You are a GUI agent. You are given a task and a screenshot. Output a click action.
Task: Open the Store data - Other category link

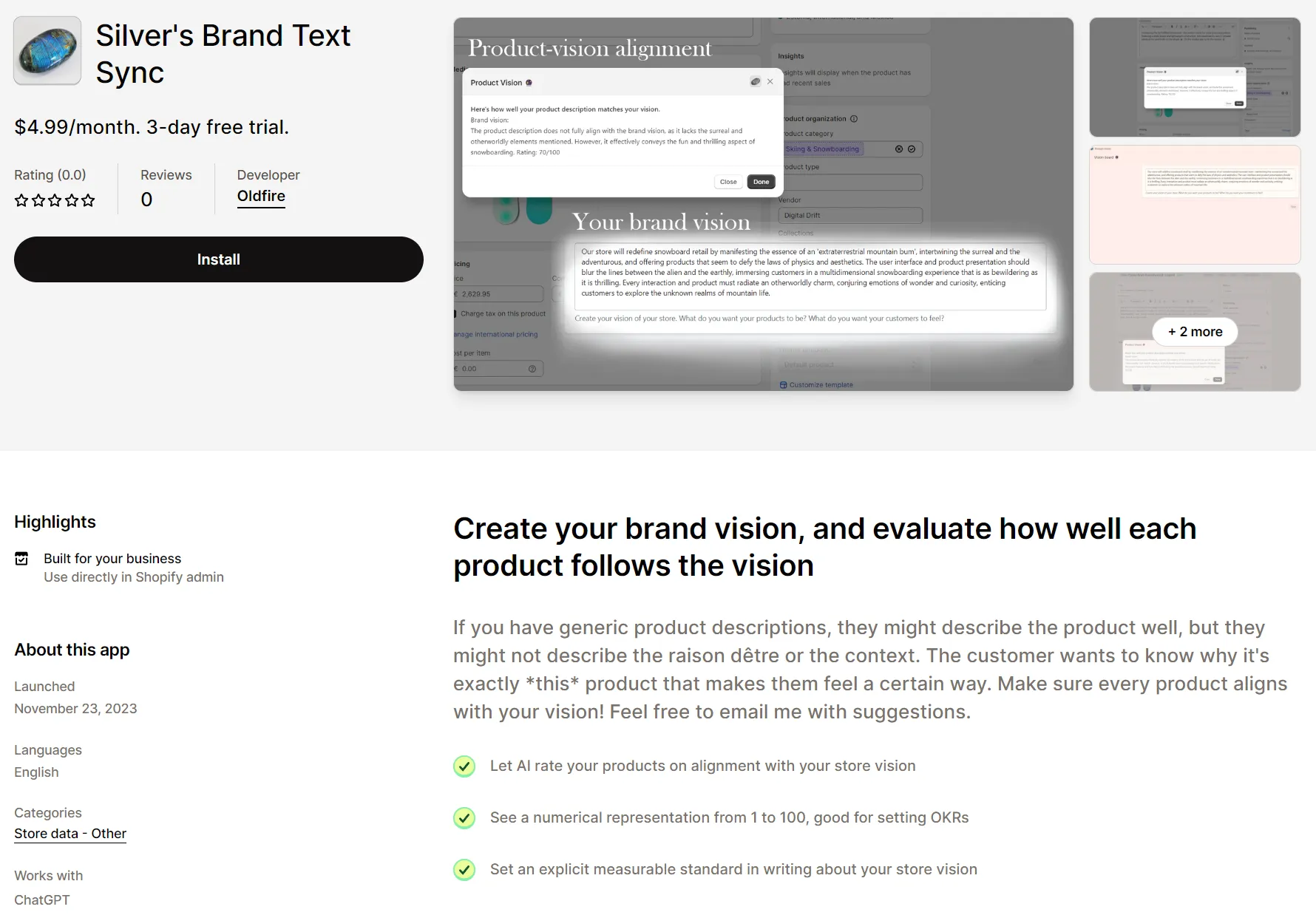[70, 834]
